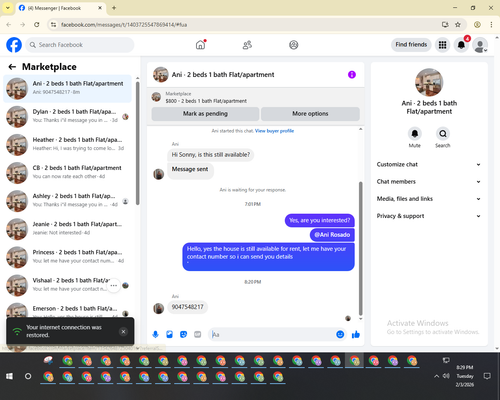Open the Menu grid icon
The height and width of the screenshot is (400, 500).
coord(442,45)
